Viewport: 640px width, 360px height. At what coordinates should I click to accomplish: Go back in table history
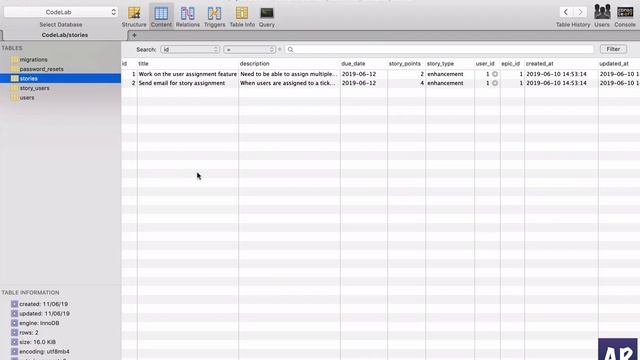point(566,12)
